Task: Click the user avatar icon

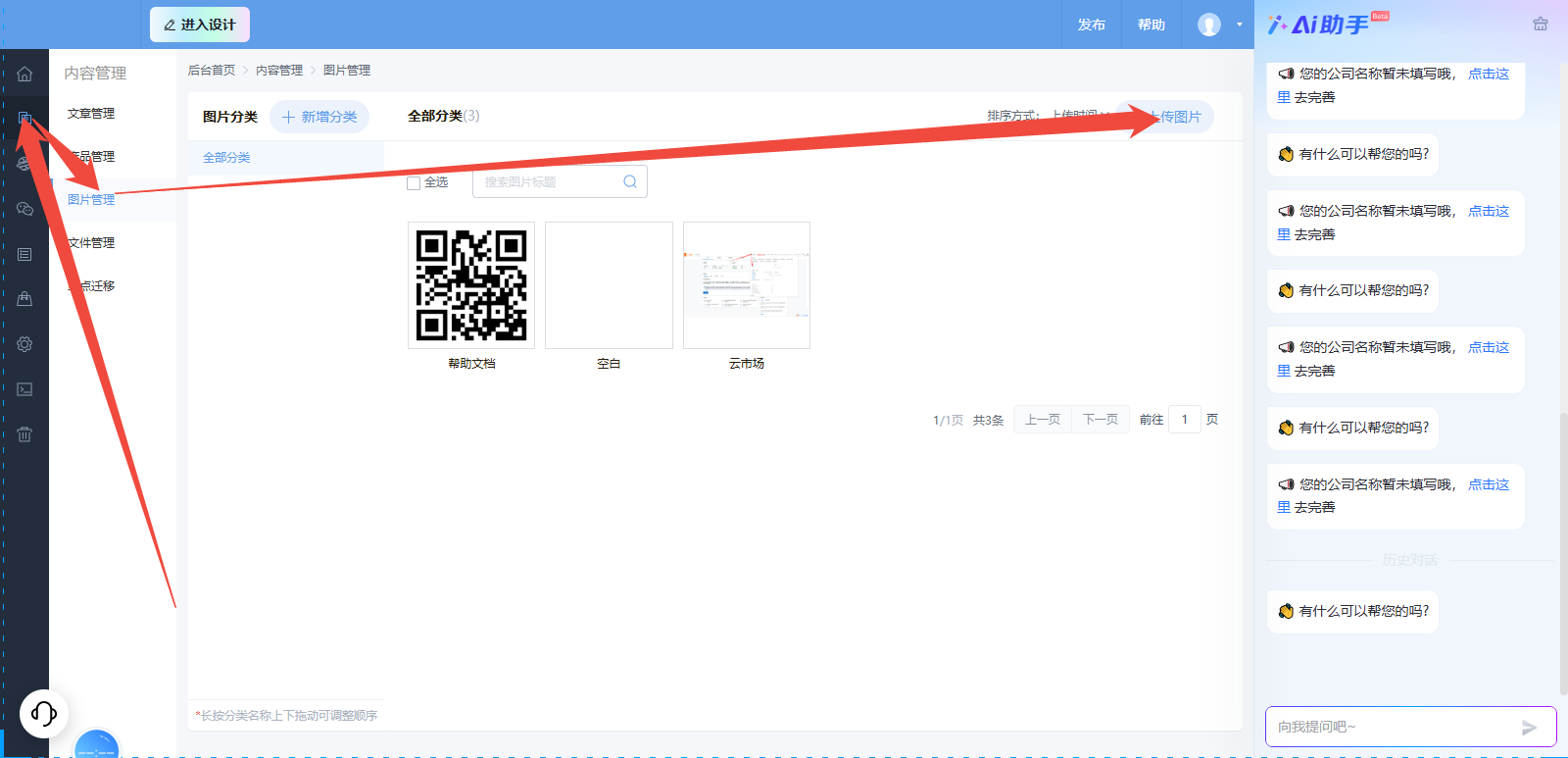Action: pos(1209,25)
